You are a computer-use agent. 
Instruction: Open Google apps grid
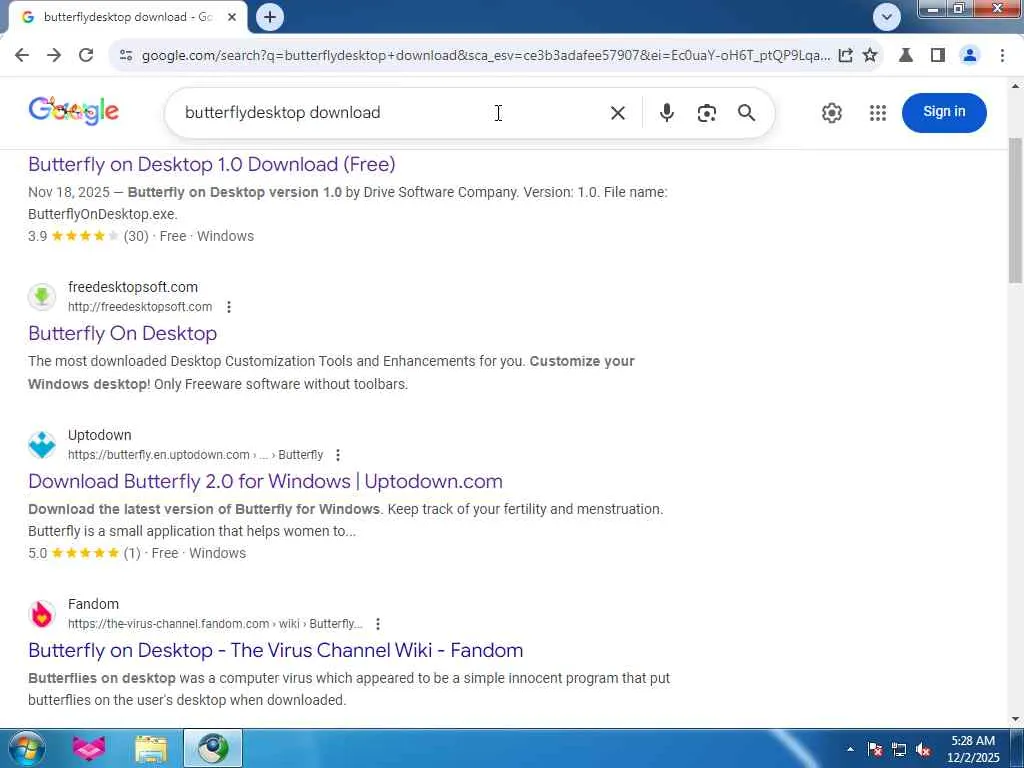tap(878, 113)
